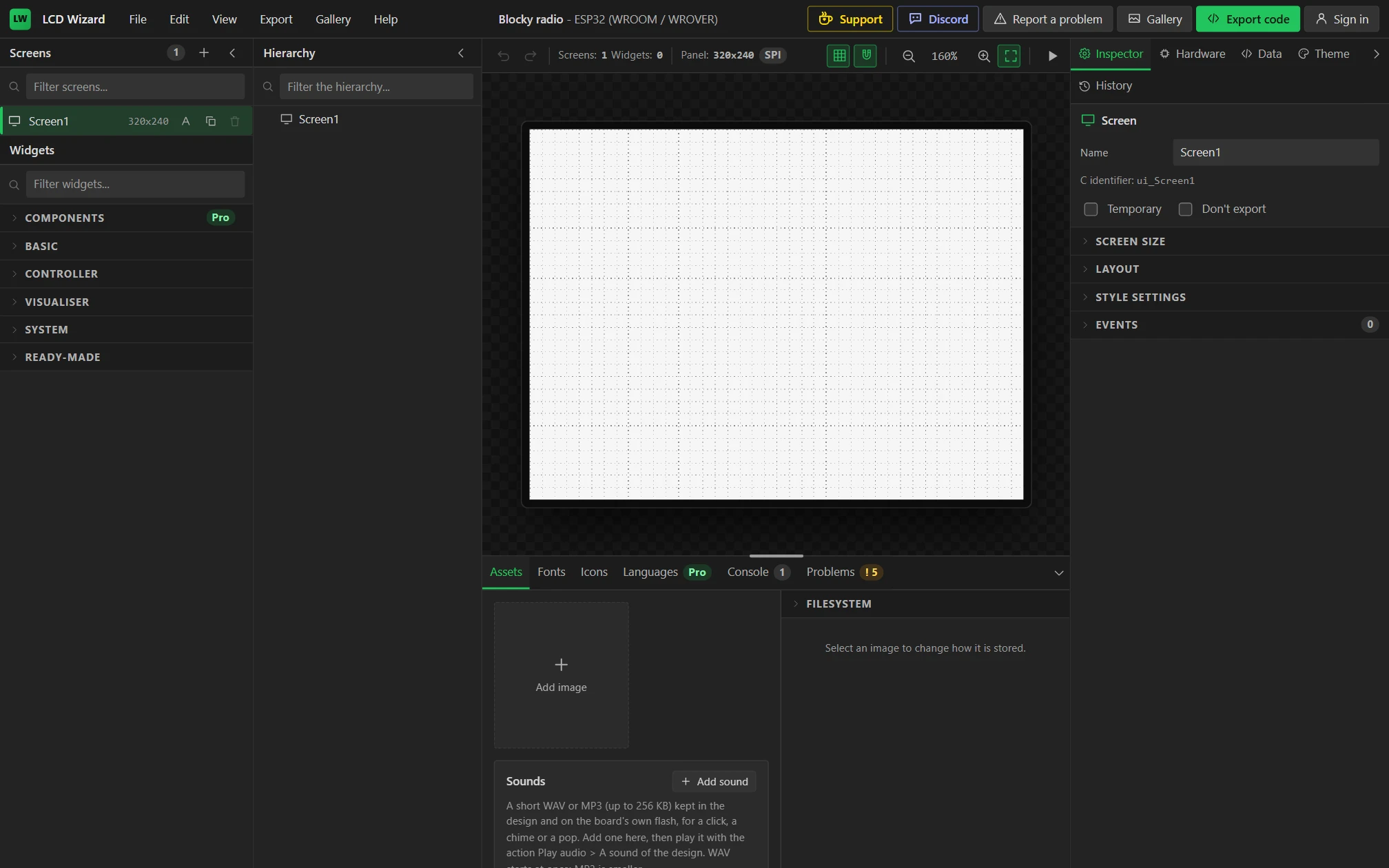The width and height of the screenshot is (1389, 868).
Task: Zoom in with the plus magnifier
Action: point(984,56)
